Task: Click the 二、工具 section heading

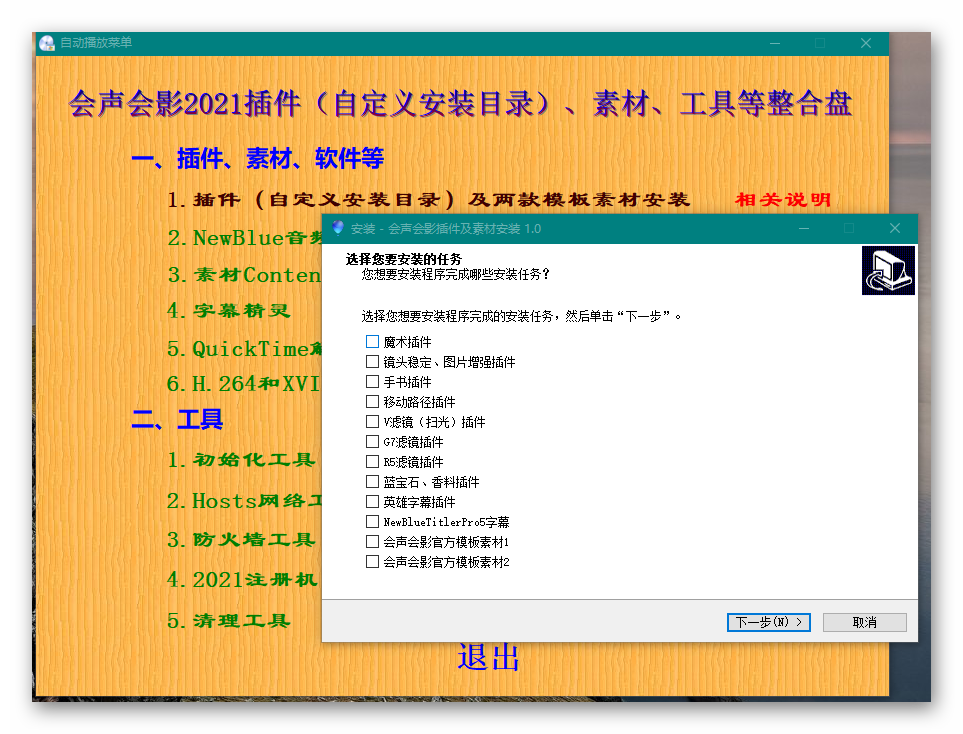Action: pos(177,420)
